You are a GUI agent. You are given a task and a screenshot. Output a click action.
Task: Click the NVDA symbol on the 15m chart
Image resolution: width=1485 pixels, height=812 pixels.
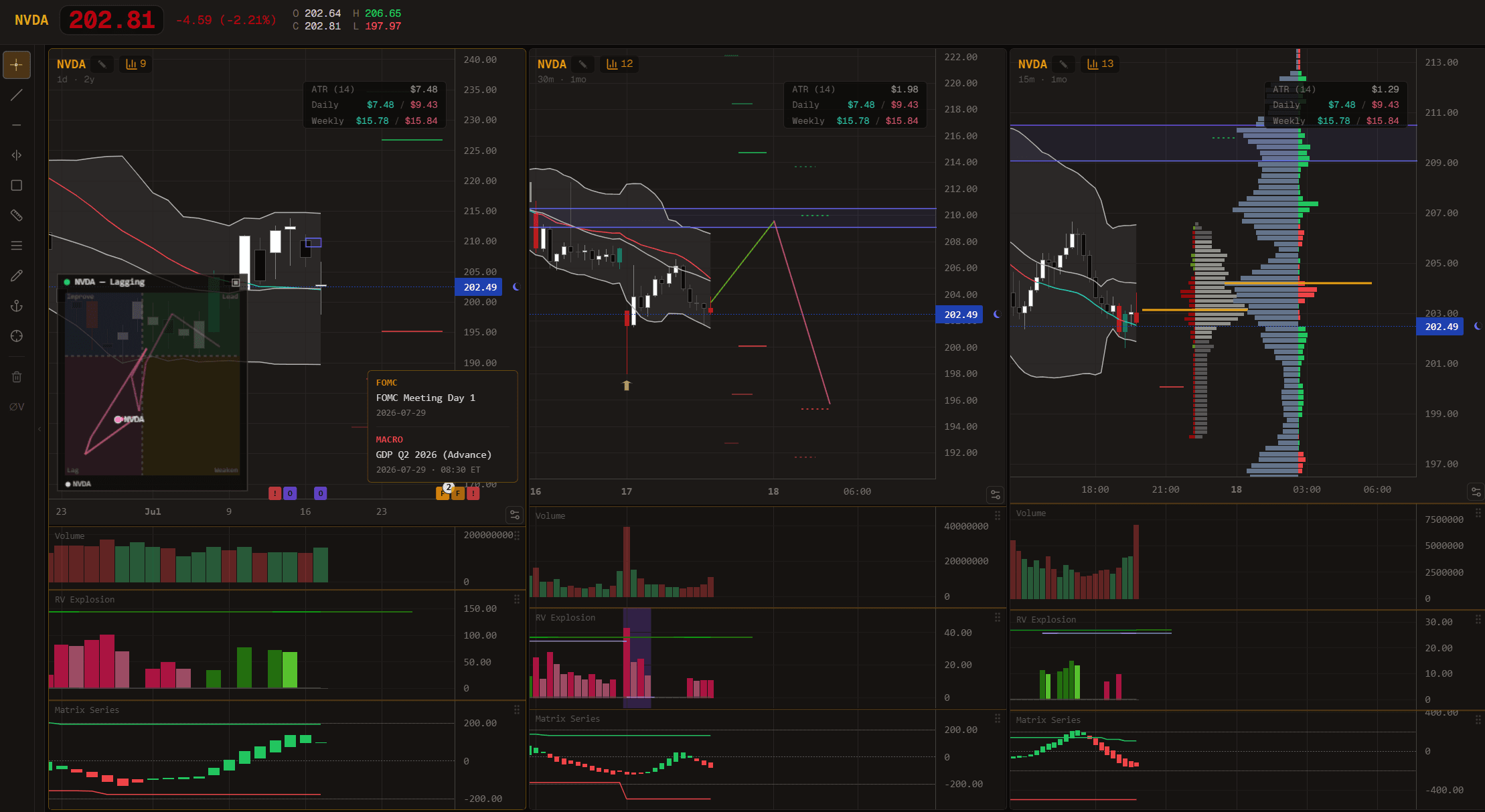click(x=1032, y=64)
